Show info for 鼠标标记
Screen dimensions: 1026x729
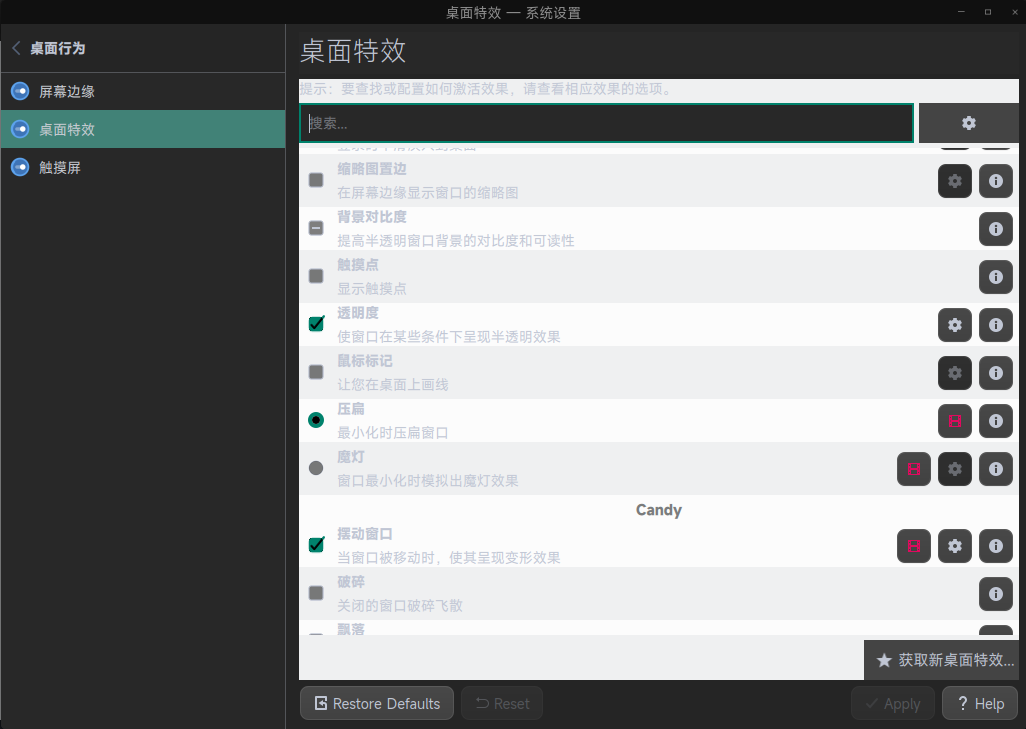coord(995,373)
